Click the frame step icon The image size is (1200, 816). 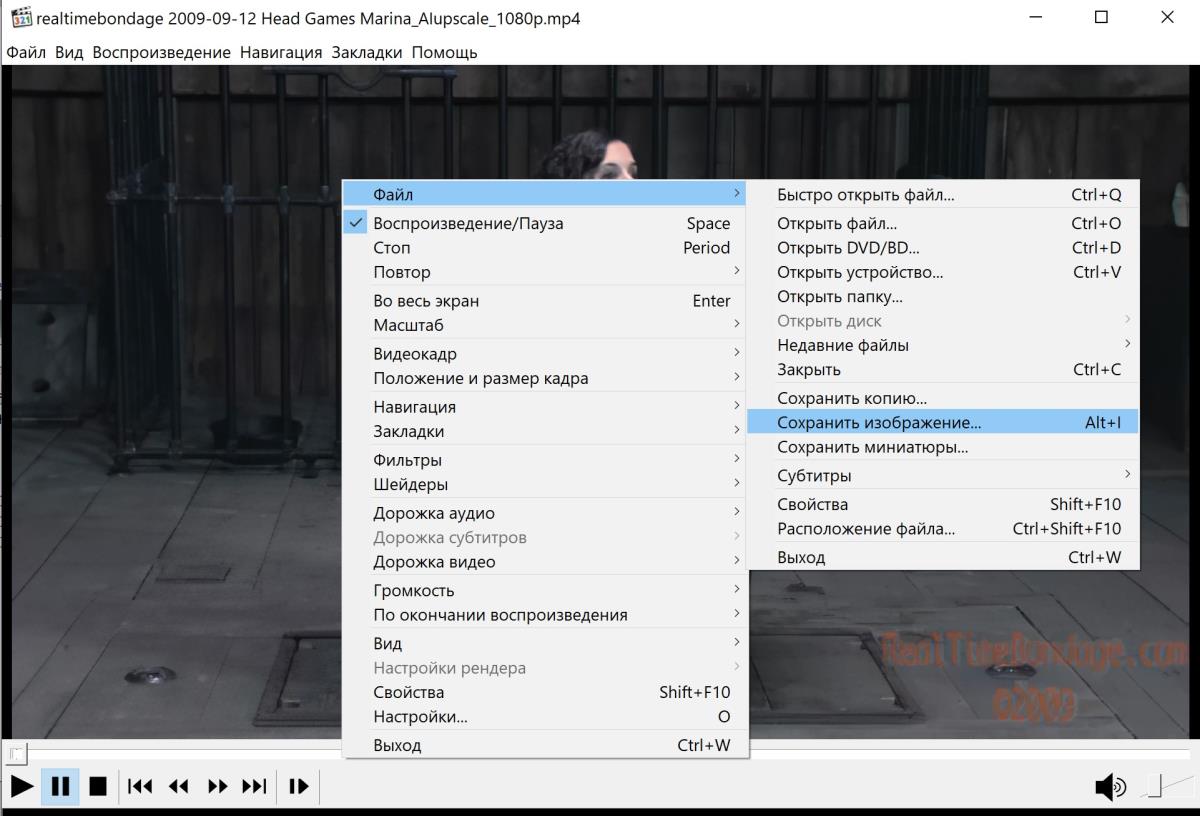pyautogui.click(x=298, y=786)
